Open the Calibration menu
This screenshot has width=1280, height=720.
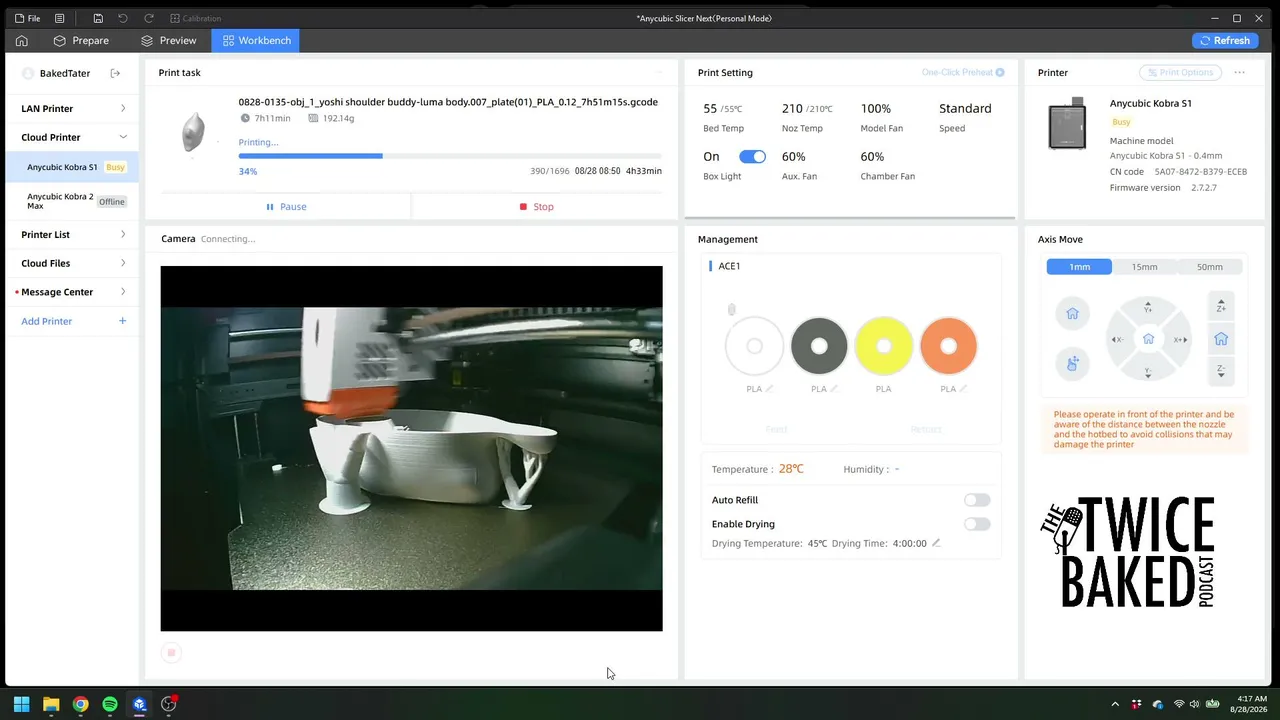(196, 18)
